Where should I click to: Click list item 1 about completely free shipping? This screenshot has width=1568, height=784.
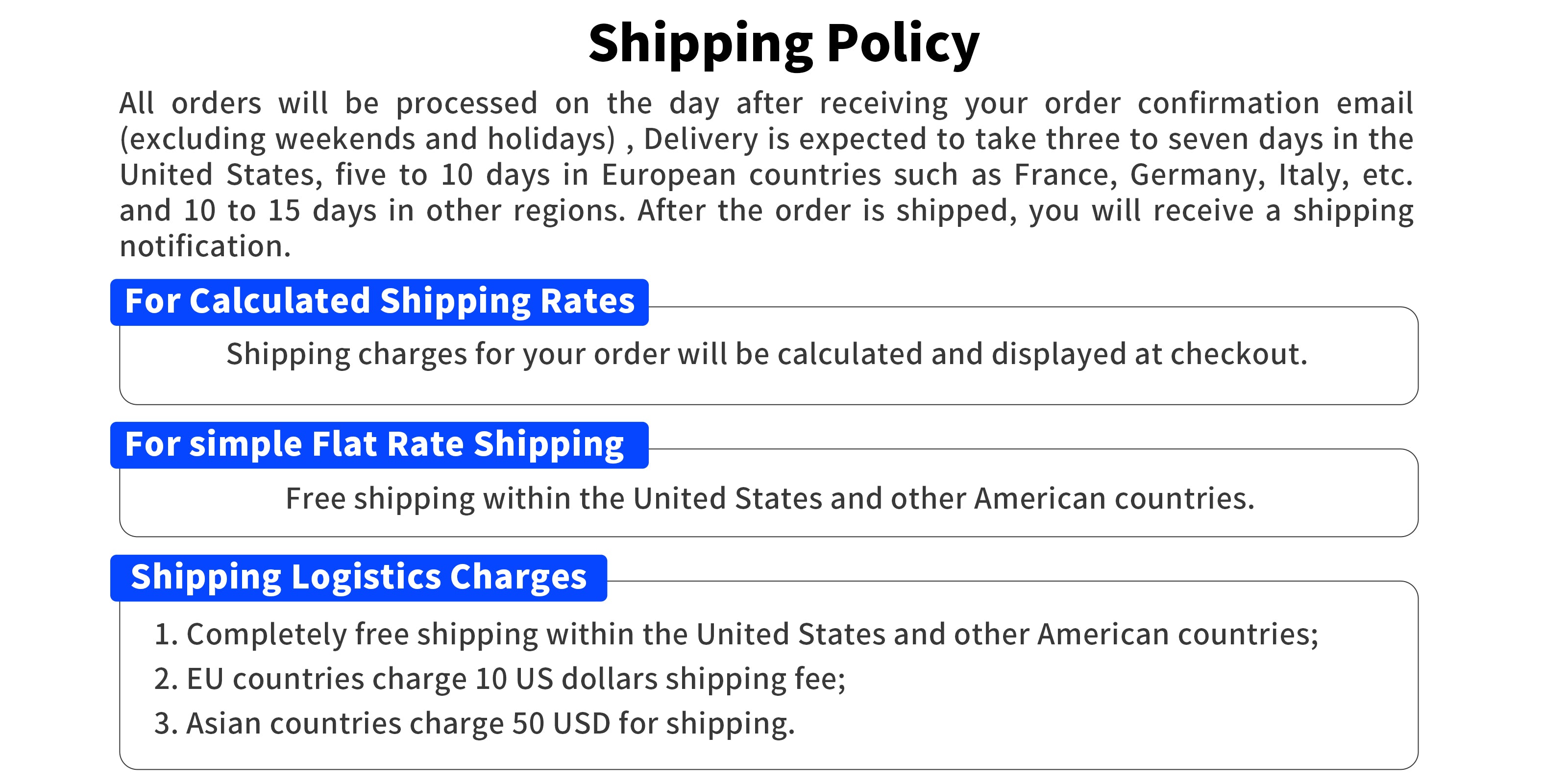(736, 635)
